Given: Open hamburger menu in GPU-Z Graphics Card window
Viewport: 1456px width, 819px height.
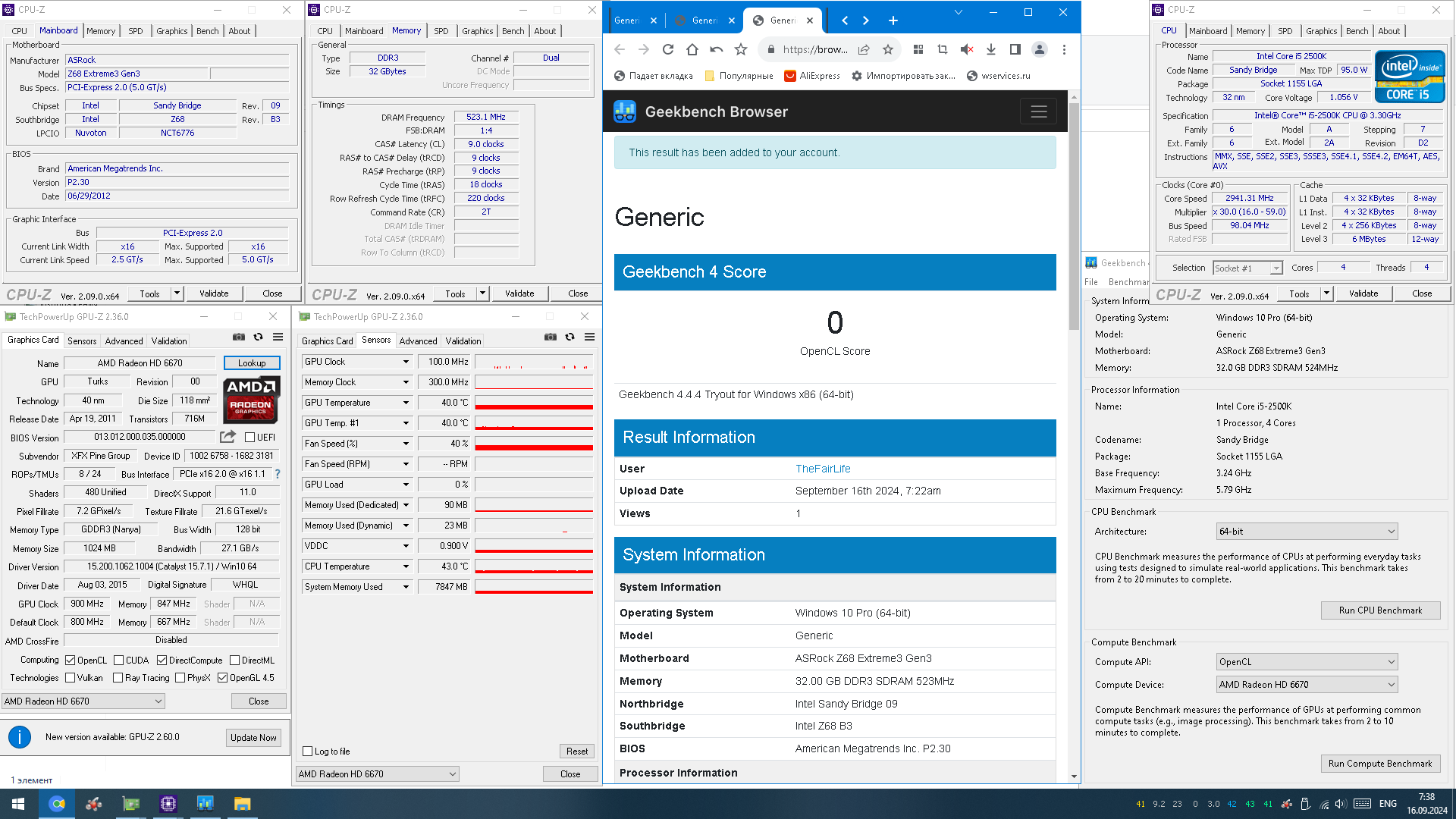Looking at the screenshot, I should pos(278,337).
